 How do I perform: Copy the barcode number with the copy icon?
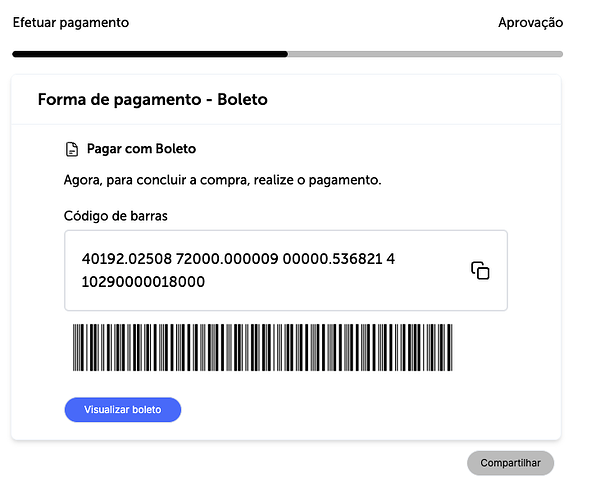click(x=480, y=270)
